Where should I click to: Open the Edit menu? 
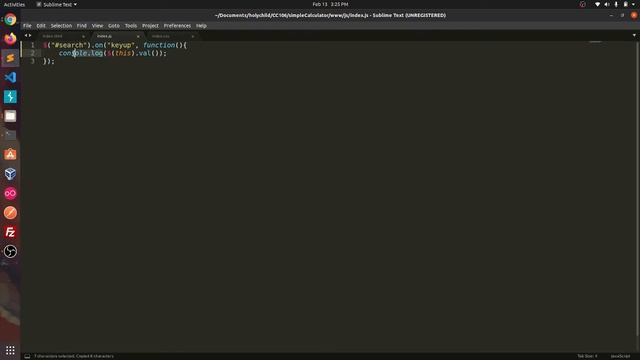click(x=41, y=25)
